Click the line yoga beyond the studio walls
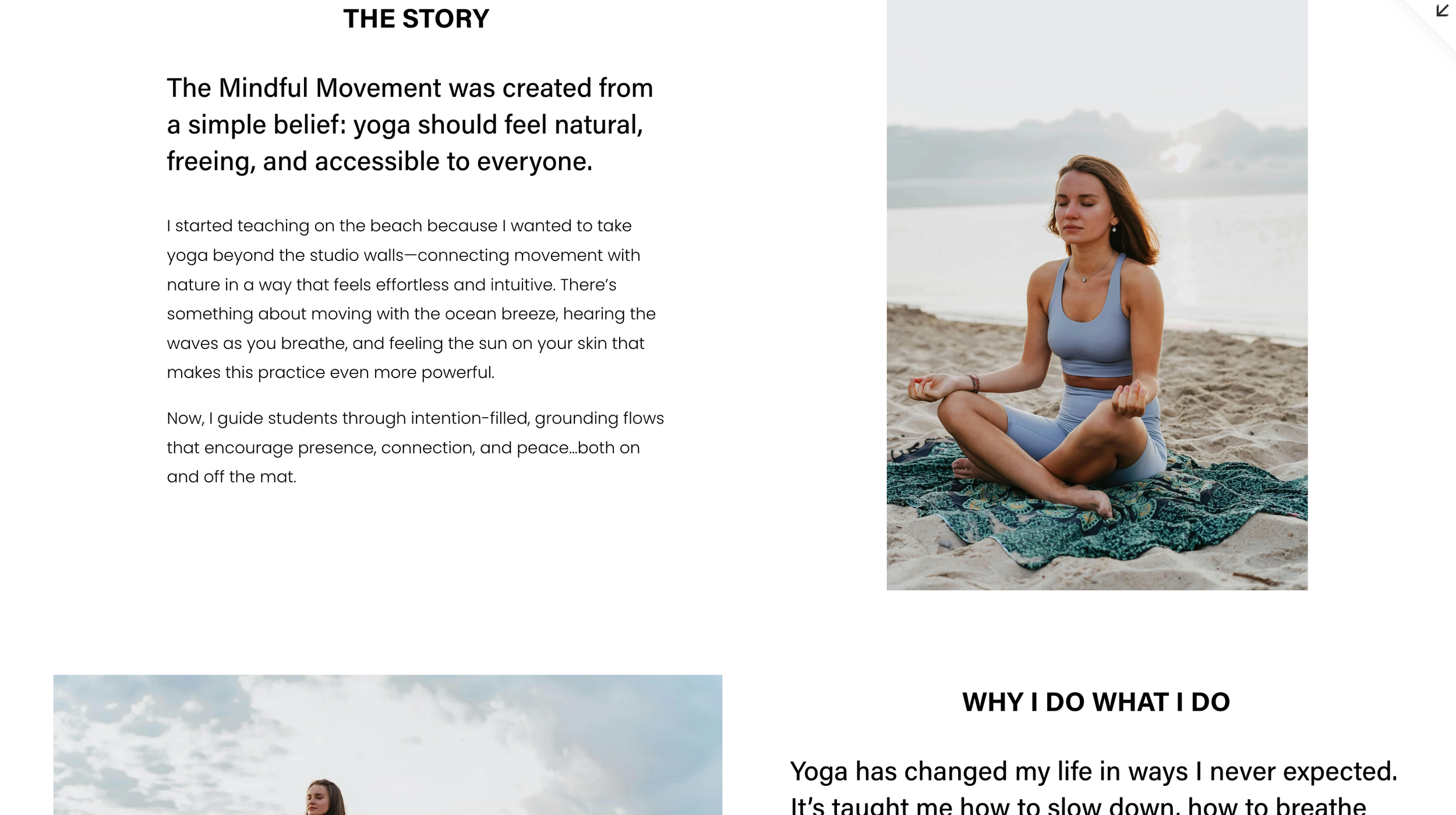Screen dimensions: 1456x815 pyautogui.click(x=403, y=255)
